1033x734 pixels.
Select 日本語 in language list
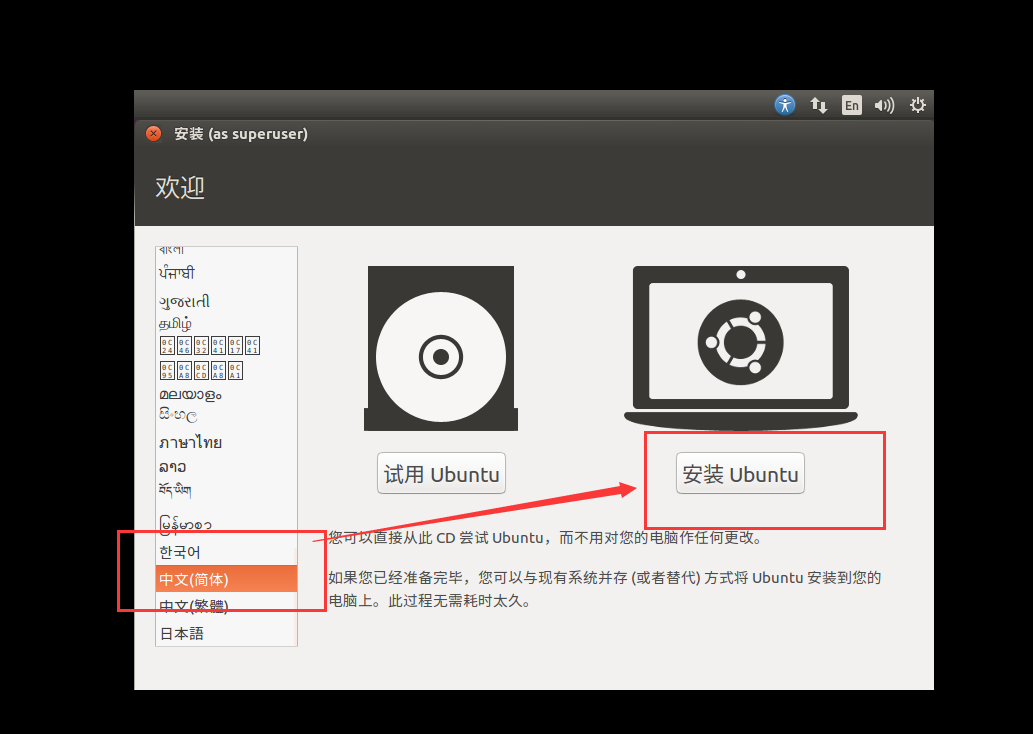[x=226, y=634]
